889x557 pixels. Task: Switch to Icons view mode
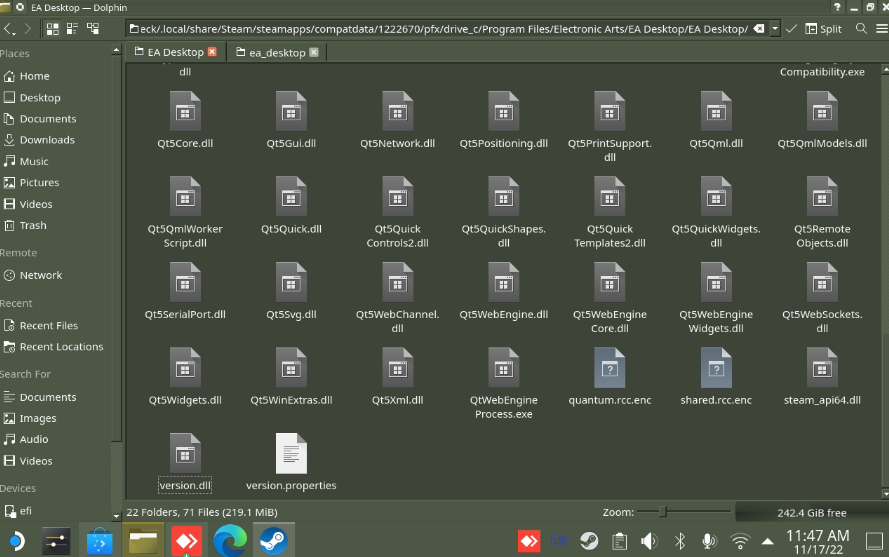52,29
